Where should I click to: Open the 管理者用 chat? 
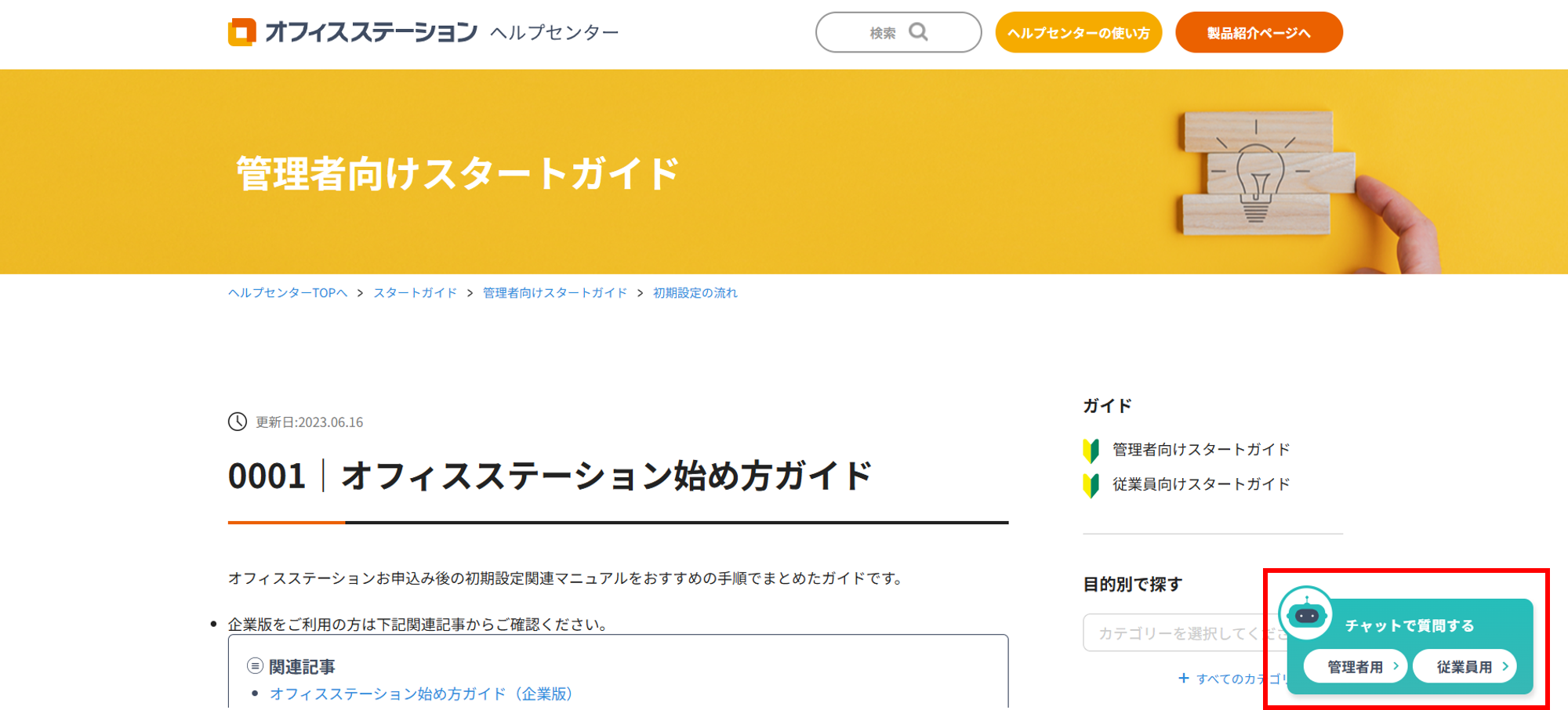tap(1356, 666)
